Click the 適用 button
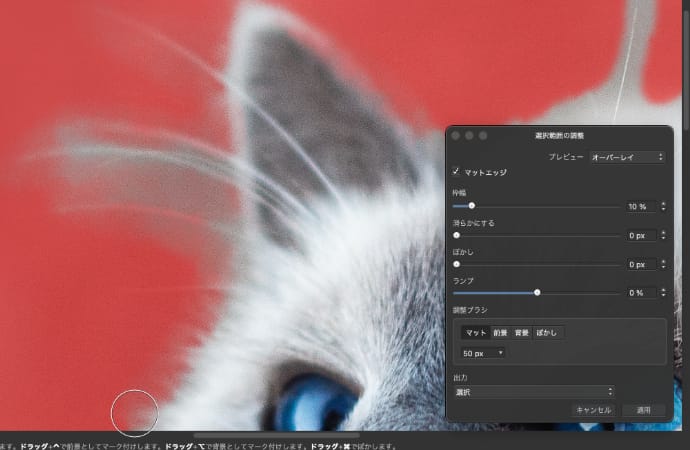 [643, 410]
